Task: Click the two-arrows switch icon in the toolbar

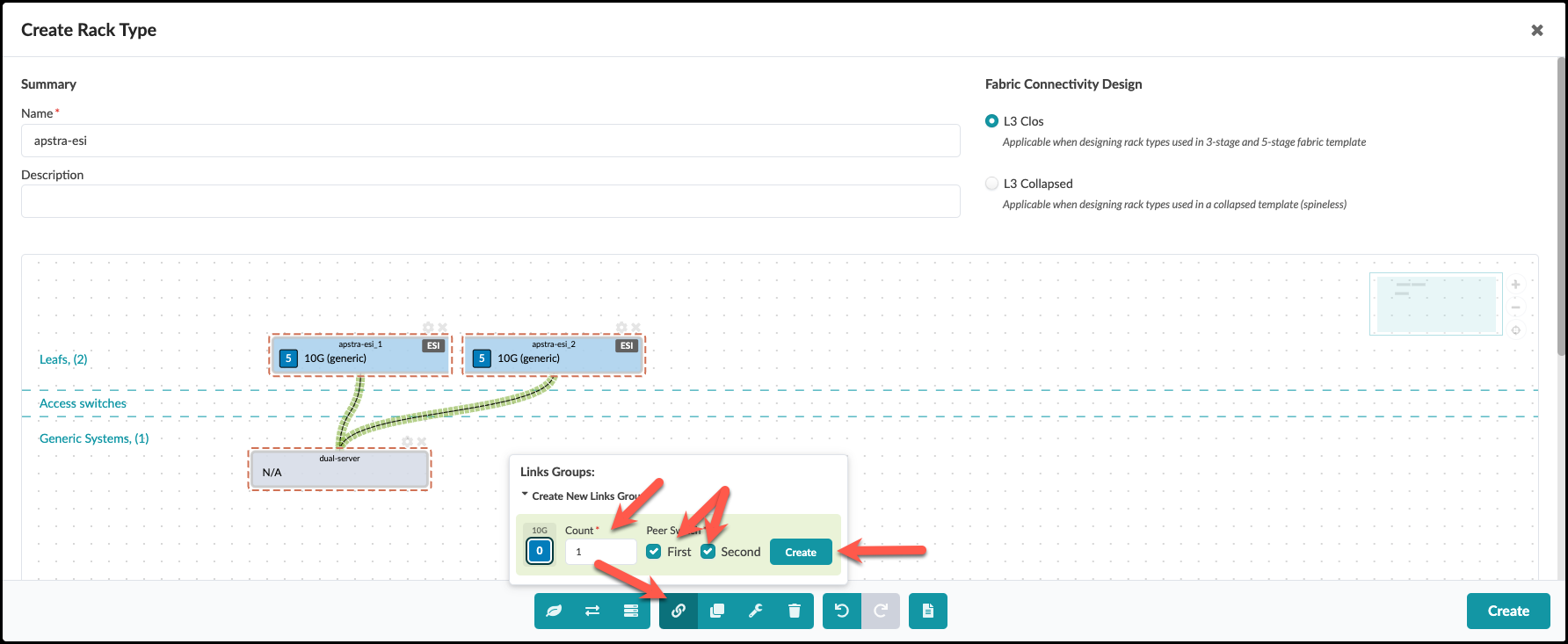Action: (x=592, y=611)
